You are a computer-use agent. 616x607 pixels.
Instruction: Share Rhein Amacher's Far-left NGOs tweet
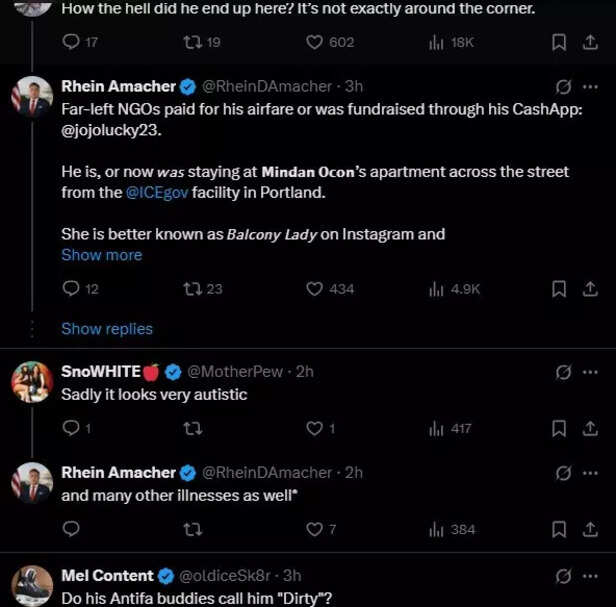589,288
